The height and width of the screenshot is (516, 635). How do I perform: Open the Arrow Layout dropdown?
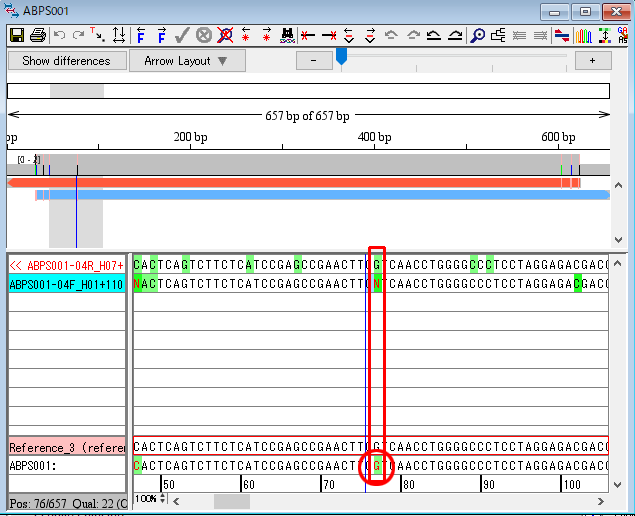(x=187, y=61)
